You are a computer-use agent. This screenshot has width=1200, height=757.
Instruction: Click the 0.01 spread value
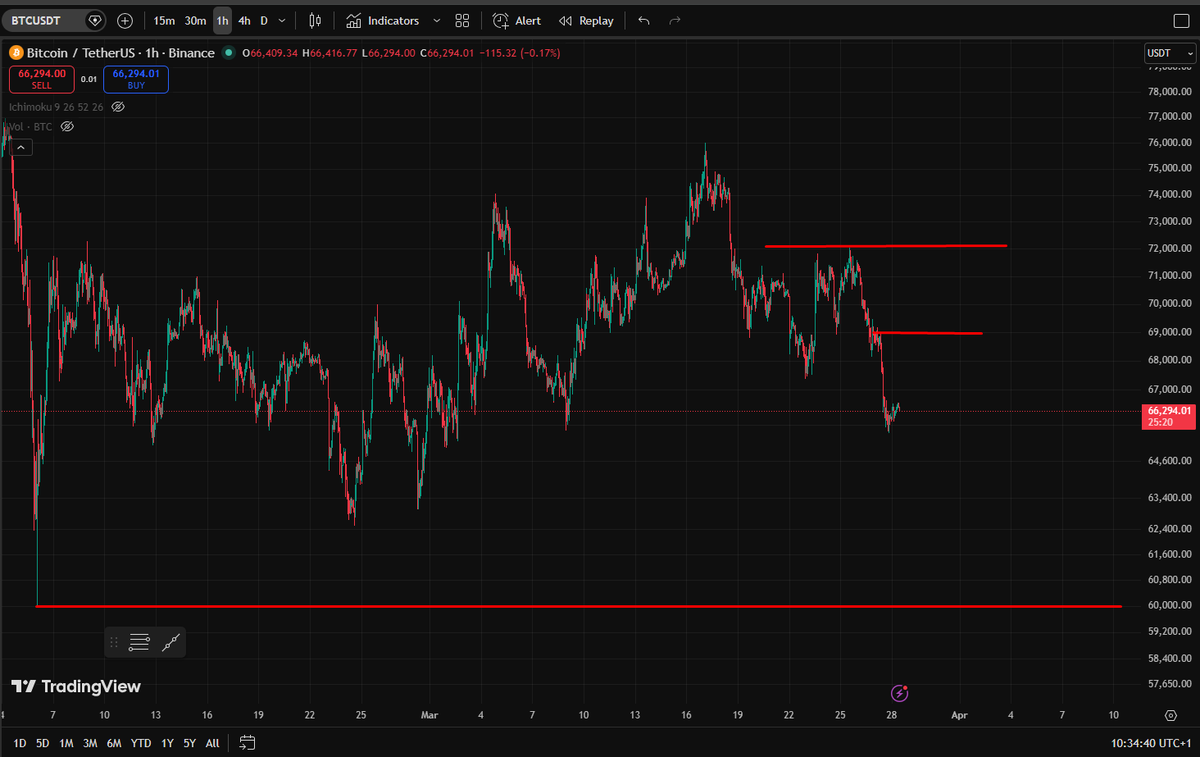[89, 79]
